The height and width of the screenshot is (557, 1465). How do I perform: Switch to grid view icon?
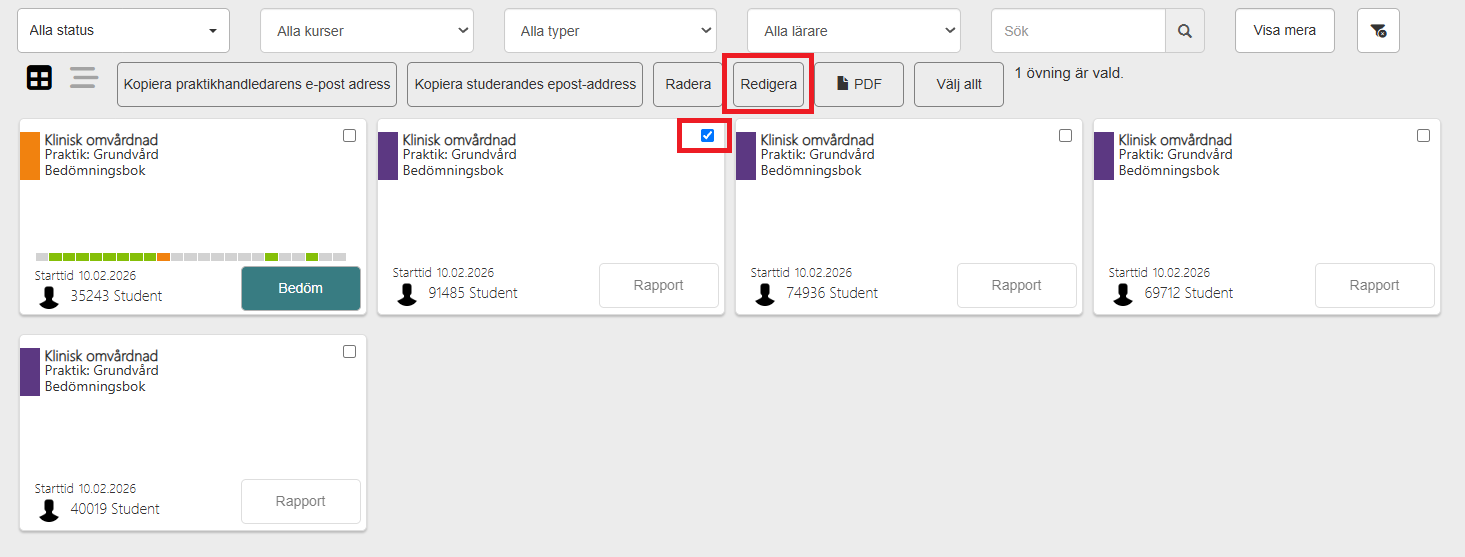(x=39, y=79)
